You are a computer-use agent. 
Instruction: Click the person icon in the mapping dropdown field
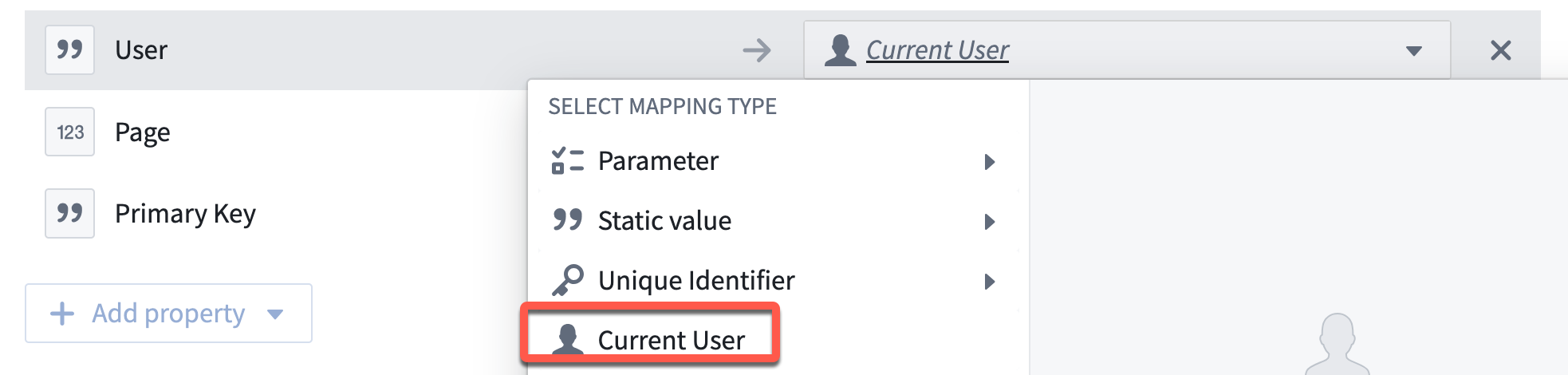click(841, 49)
